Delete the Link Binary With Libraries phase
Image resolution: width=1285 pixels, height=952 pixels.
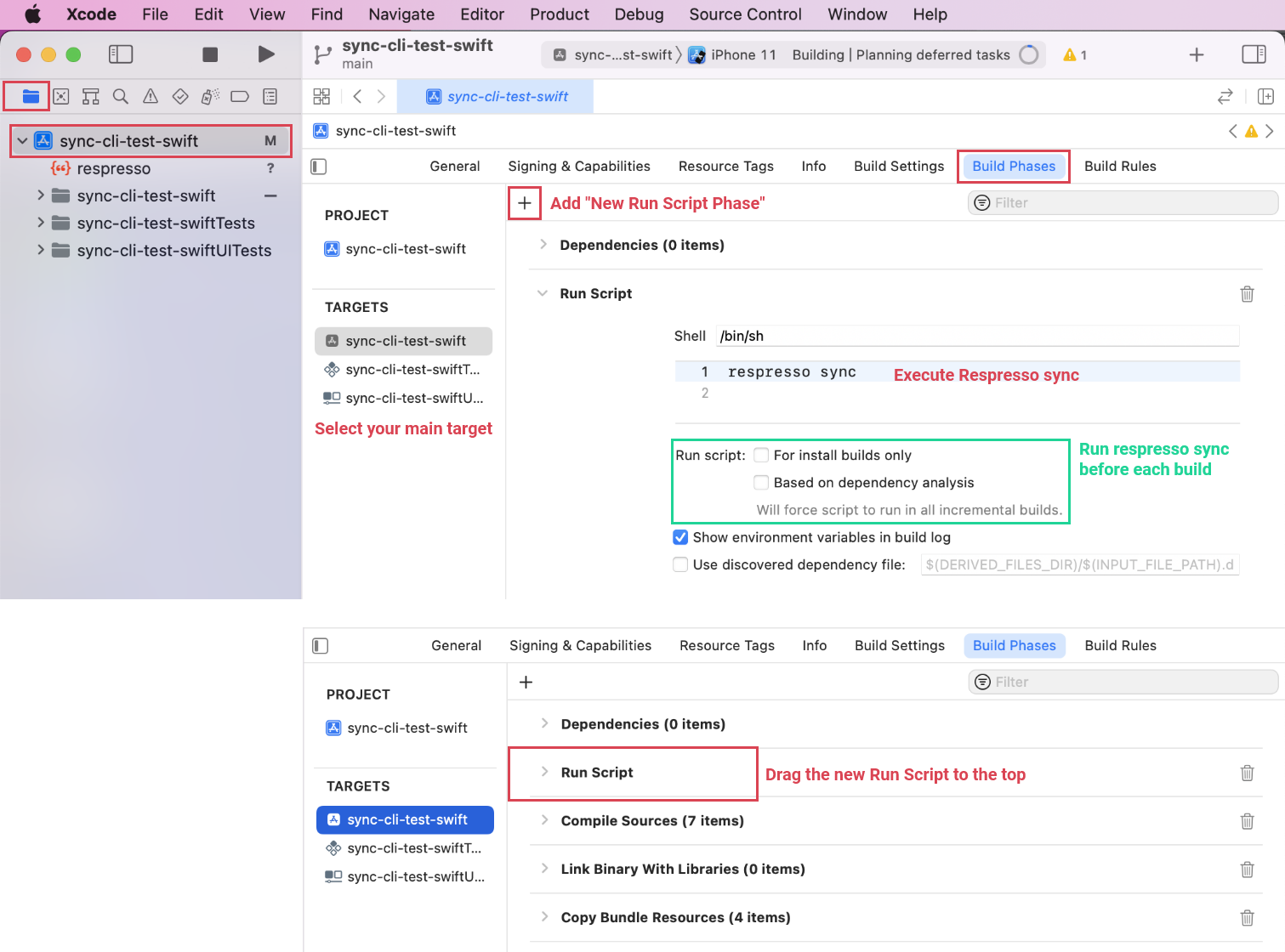(x=1247, y=870)
